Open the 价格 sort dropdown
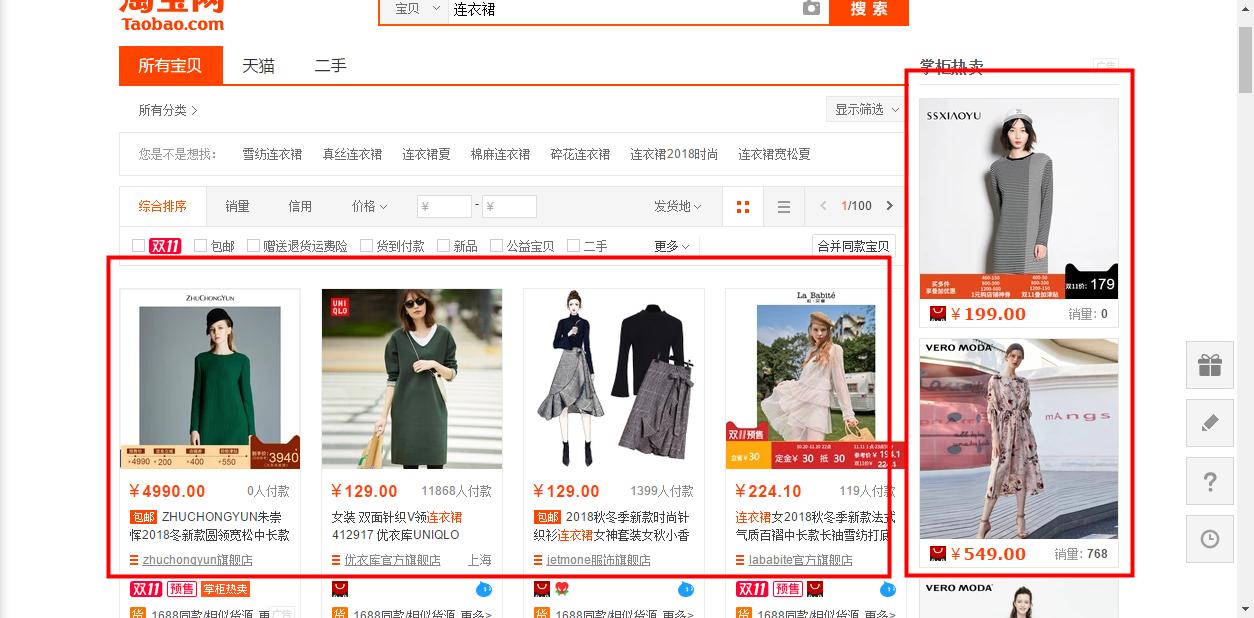This screenshot has height=618, width=1254. (369, 206)
